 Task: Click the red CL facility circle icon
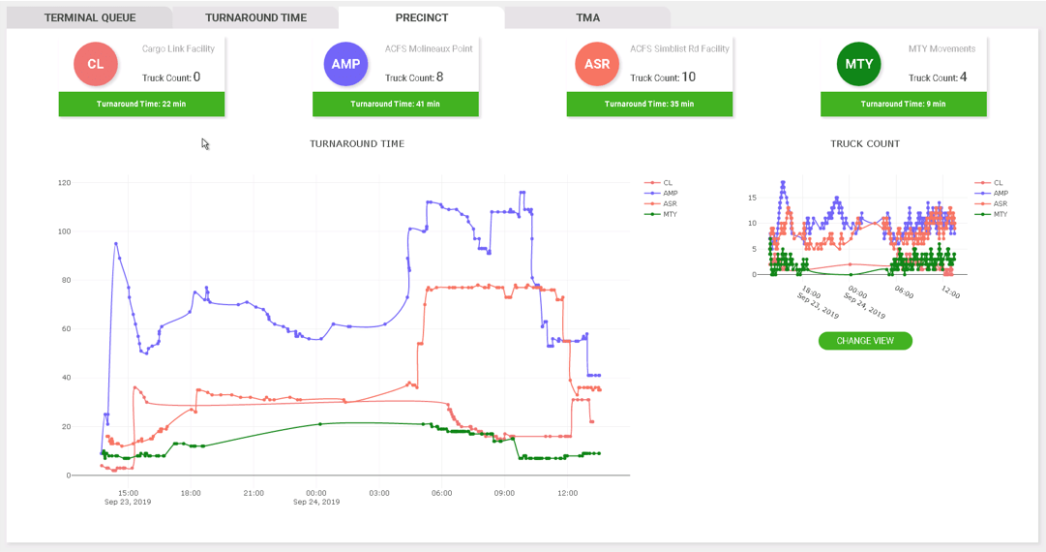(x=95, y=64)
